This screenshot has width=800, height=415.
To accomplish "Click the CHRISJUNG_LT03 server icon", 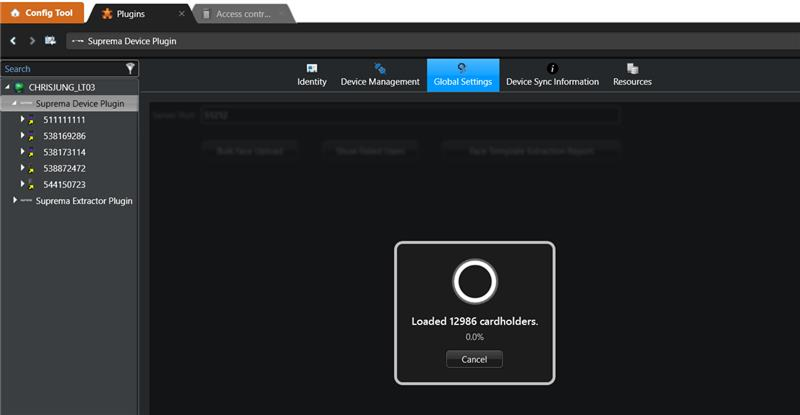I will click(19, 87).
